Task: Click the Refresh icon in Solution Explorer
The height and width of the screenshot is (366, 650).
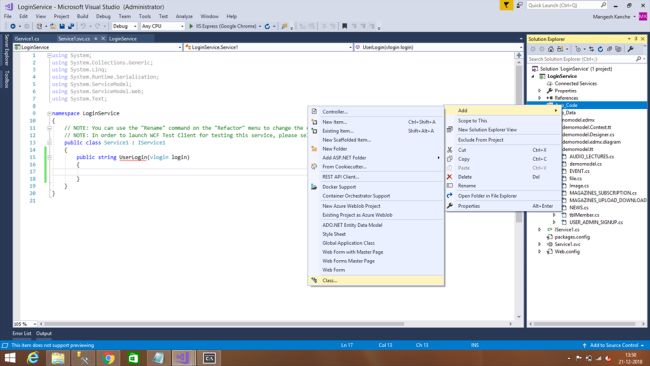Action: coord(600,49)
